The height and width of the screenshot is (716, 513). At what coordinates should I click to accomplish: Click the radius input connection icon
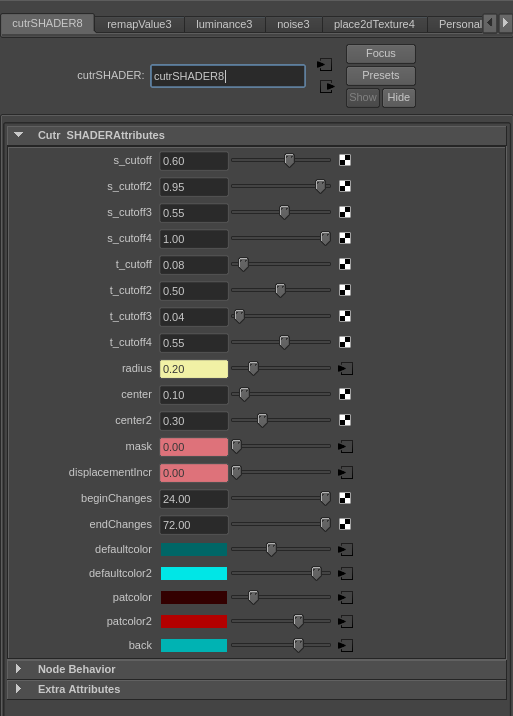tap(345, 369)
